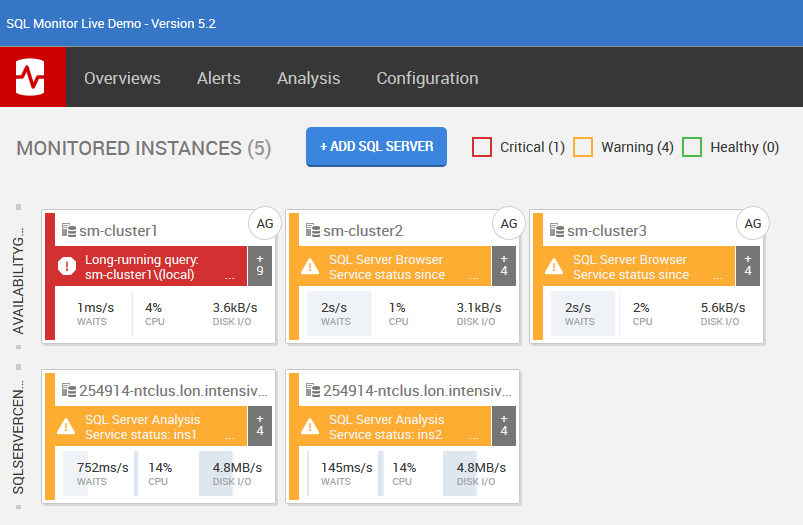The height and width of the screenshot is (525, 803).
Task: Click the SQL Monitor red logo icon
Action: (32, 77)
